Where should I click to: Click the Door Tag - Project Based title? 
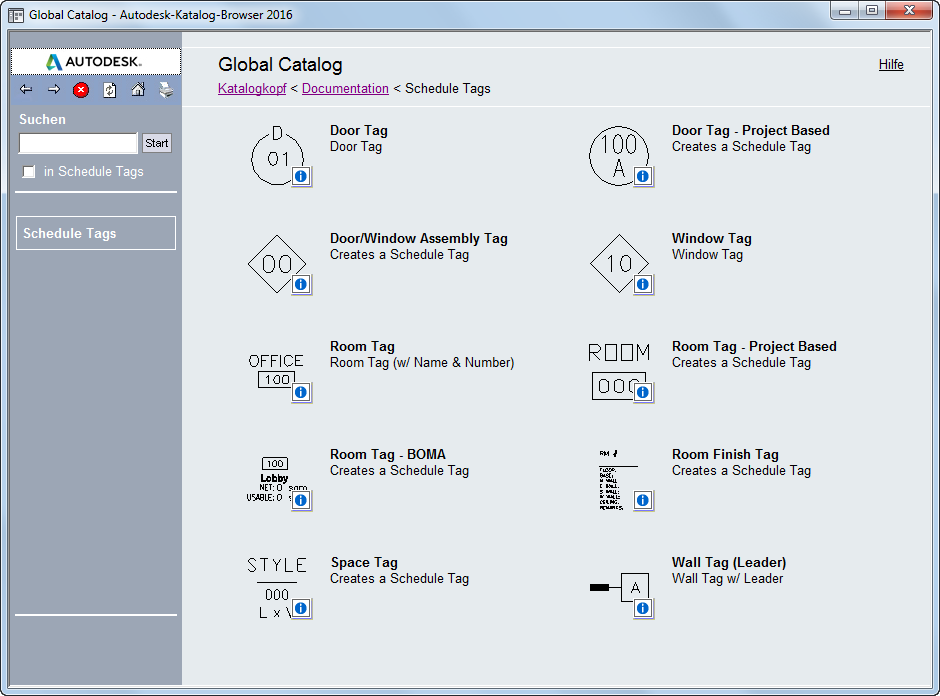751,130
